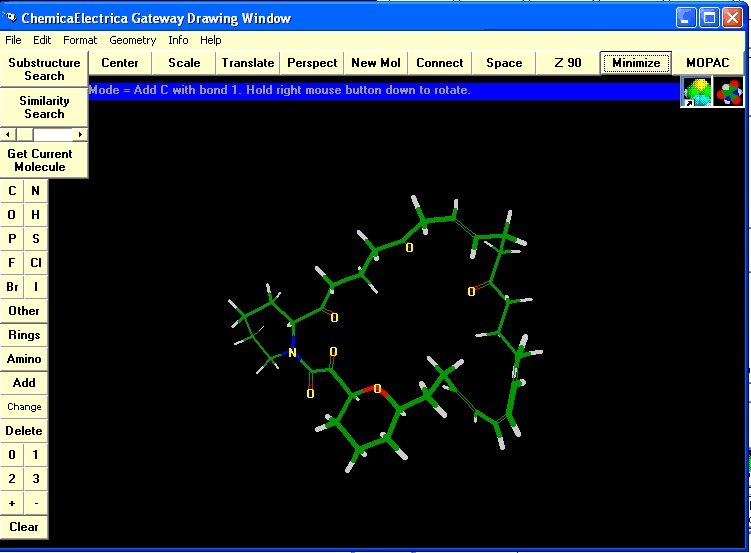
Task: Select sulfur element S
Action: tap(35, 238)
